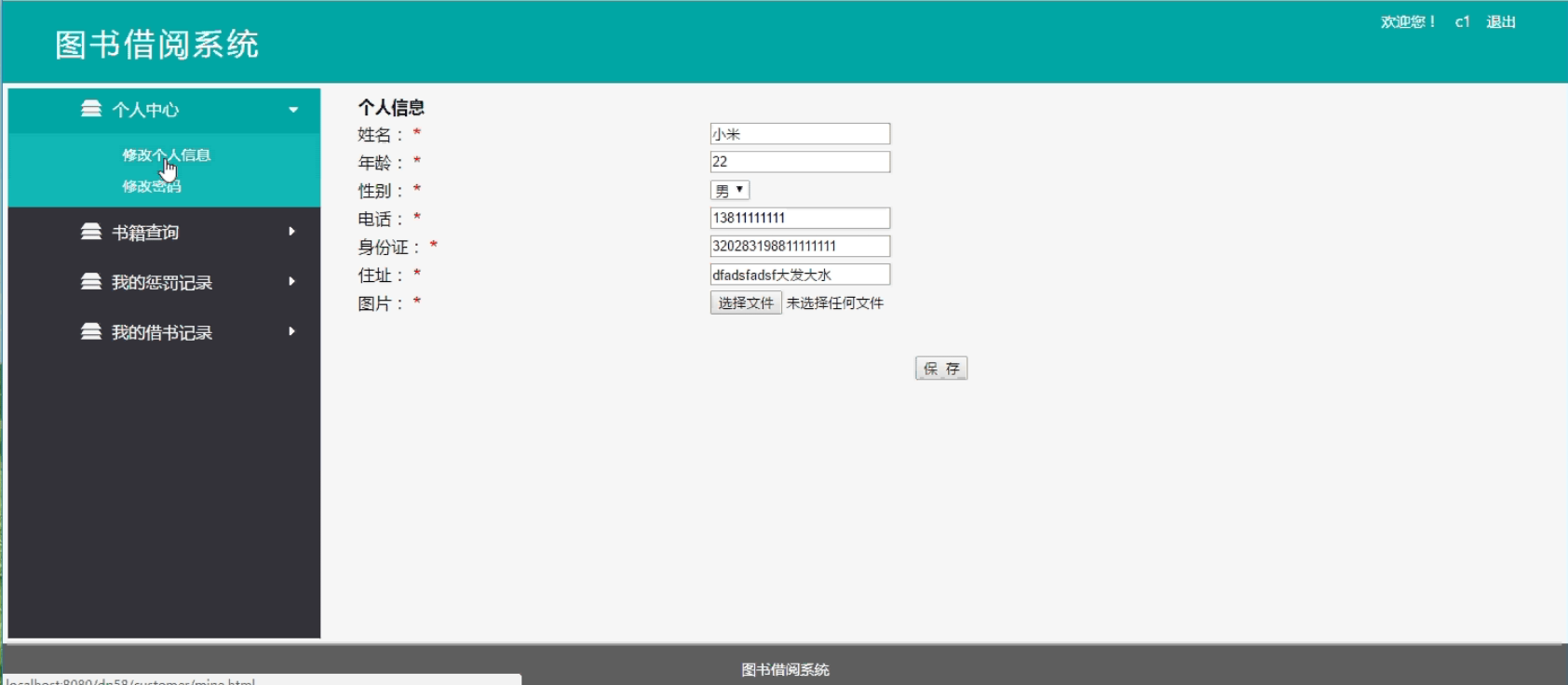The image size is (1568, 685).
Task: Click the 未选择任何文件 file status text
Action: [x=835, y=303]
